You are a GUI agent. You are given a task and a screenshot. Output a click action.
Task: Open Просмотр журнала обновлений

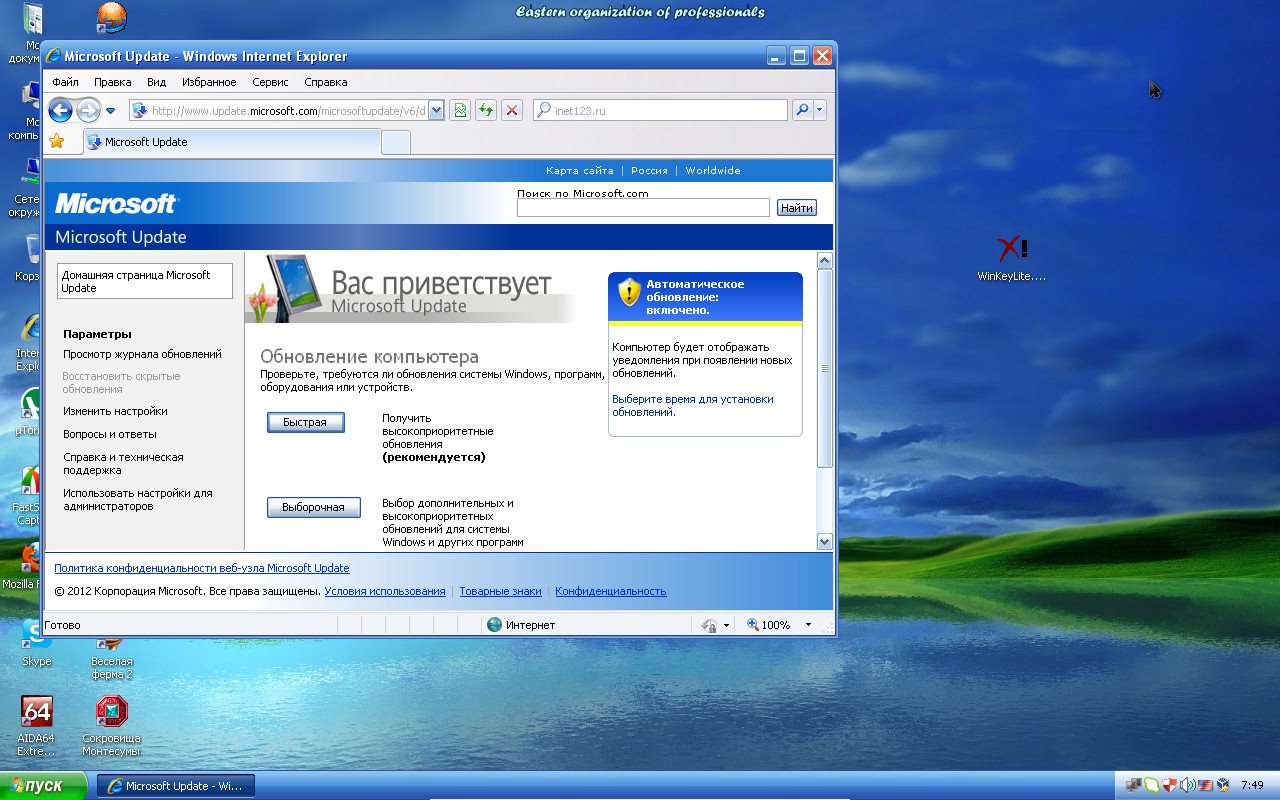pos(142,354)
